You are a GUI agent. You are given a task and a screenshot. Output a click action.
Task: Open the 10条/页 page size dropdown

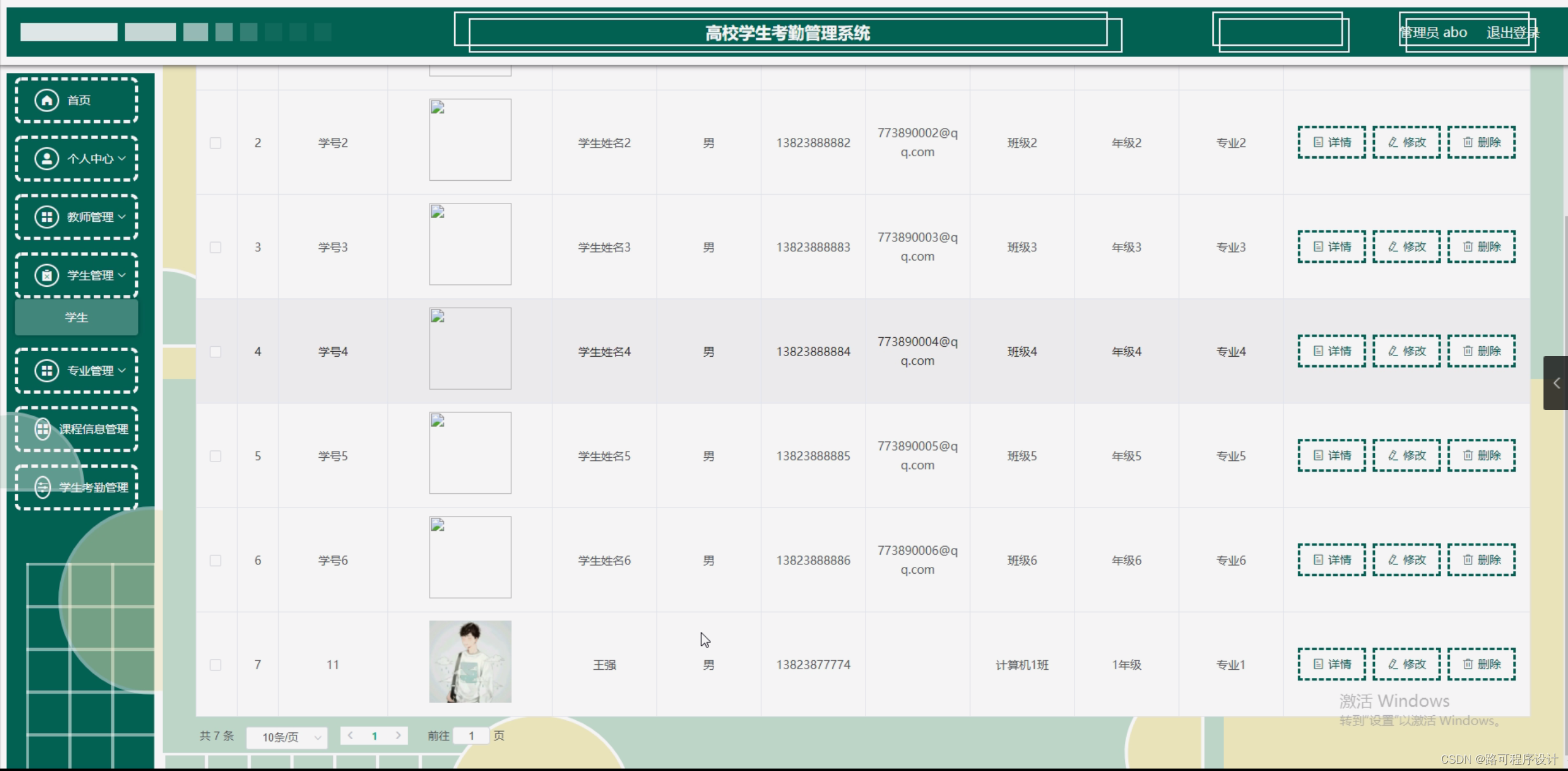click(287, 737)
